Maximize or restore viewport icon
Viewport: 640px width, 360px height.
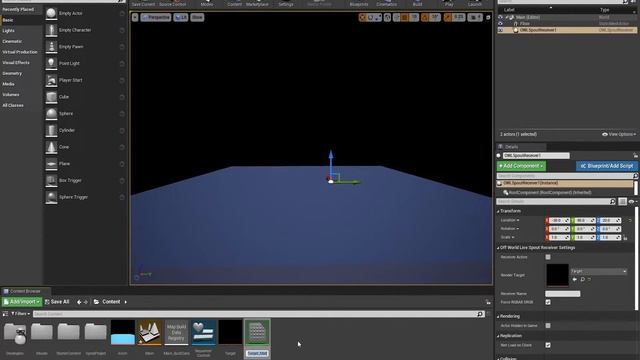point(488,18)
